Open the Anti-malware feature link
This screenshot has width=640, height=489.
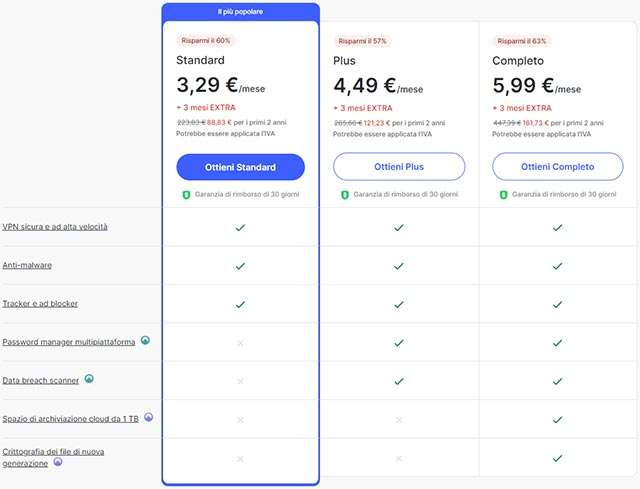pyautogui.click(x=27, y=265)
